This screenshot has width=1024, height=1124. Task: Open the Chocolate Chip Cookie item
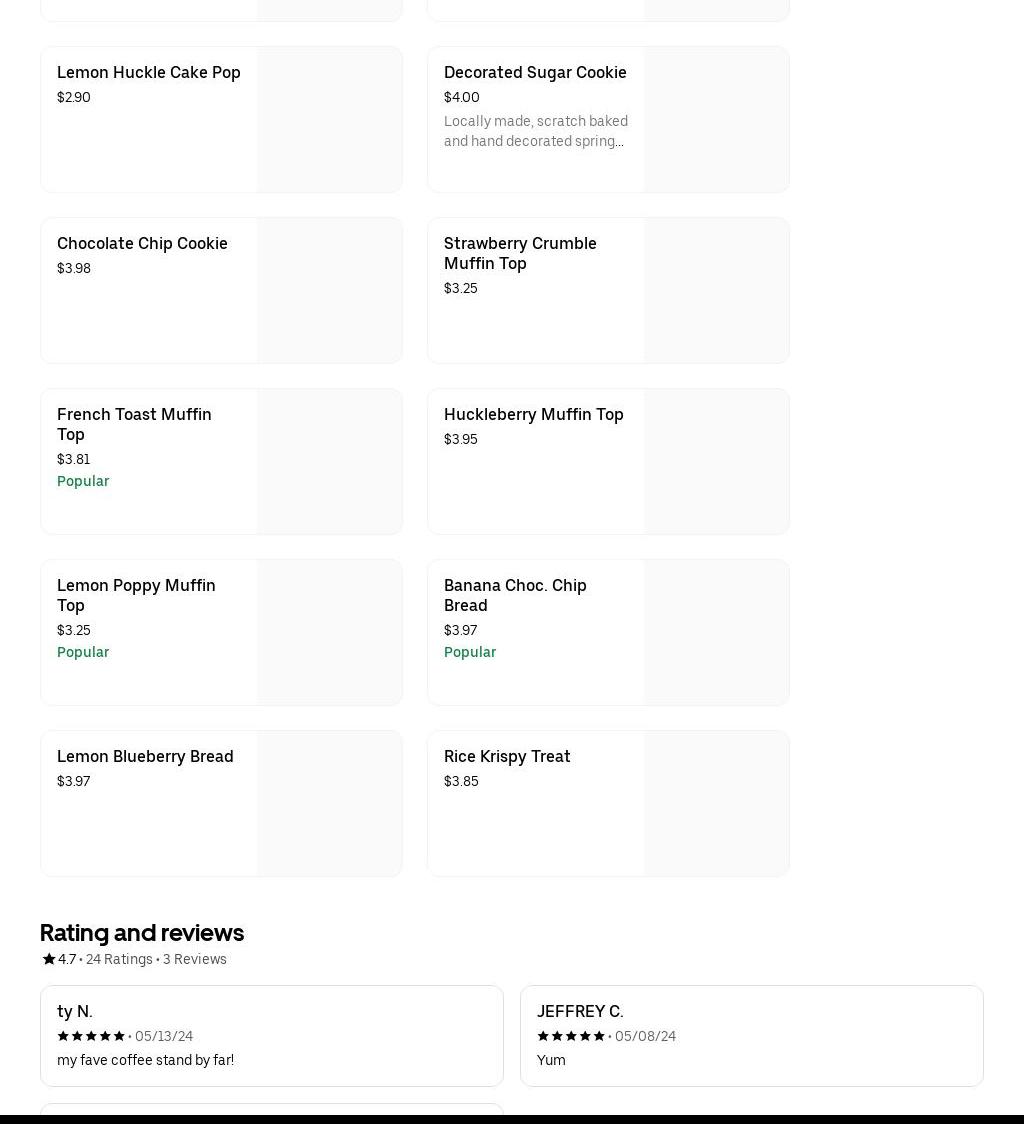(x=142, y=244)
